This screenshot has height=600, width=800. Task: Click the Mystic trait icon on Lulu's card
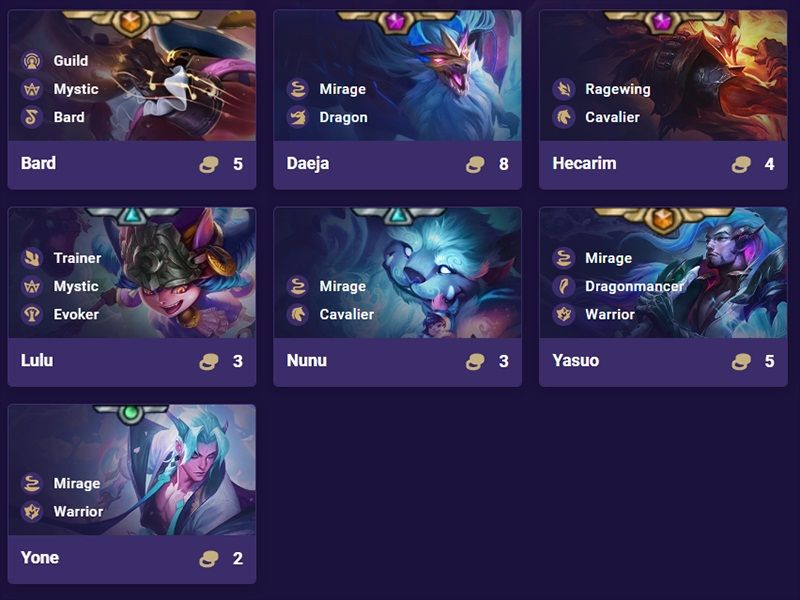32,286
